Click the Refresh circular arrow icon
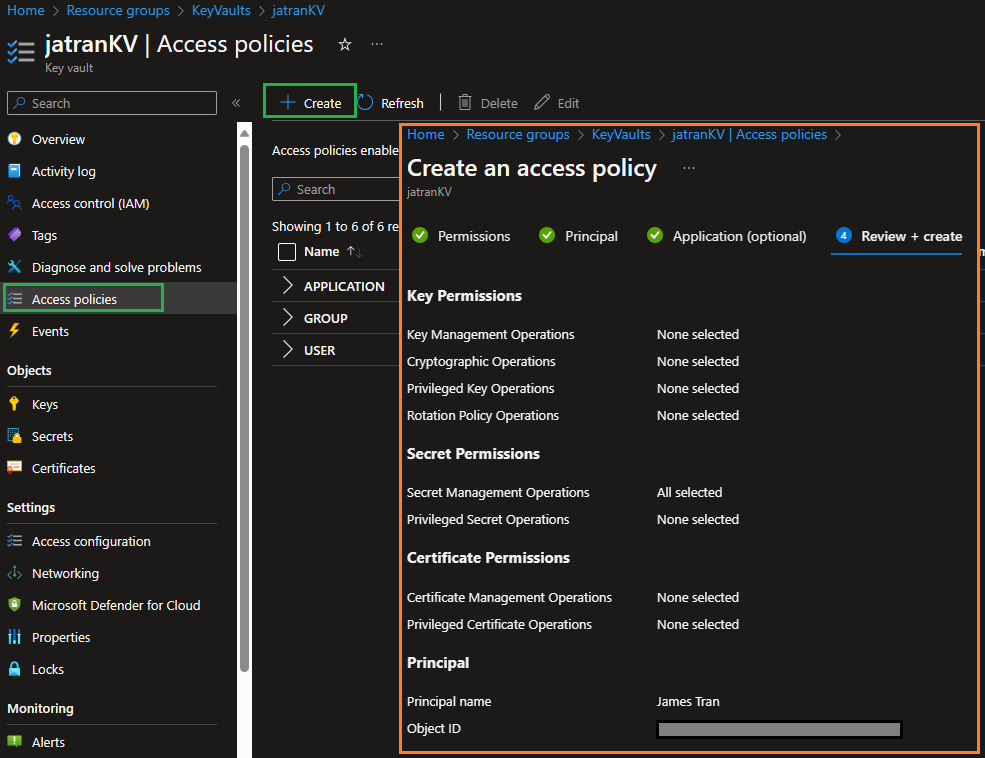985x758 pixels. (x=365, y=102)
